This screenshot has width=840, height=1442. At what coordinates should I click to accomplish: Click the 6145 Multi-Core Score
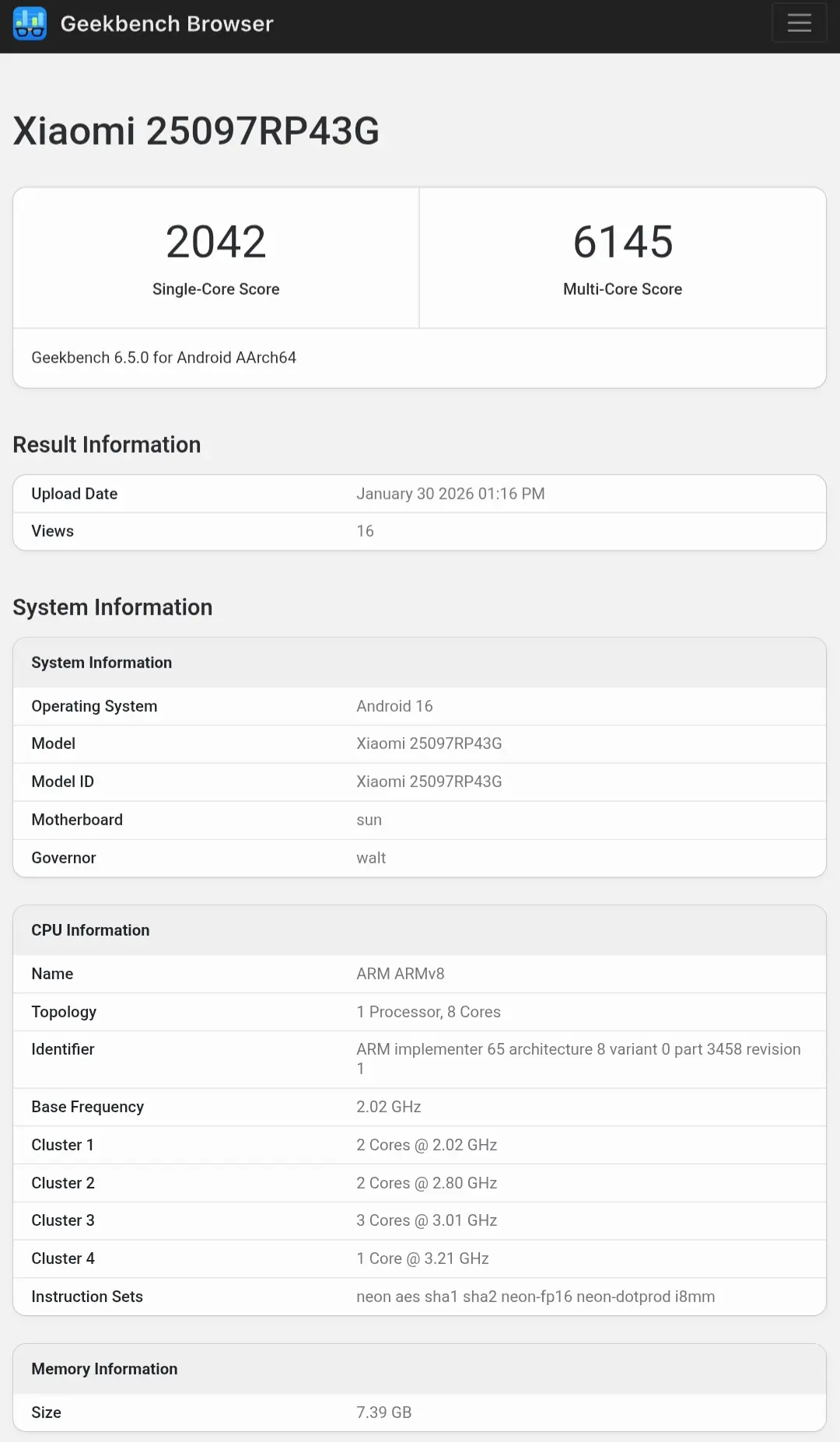[x=622, y=242]
